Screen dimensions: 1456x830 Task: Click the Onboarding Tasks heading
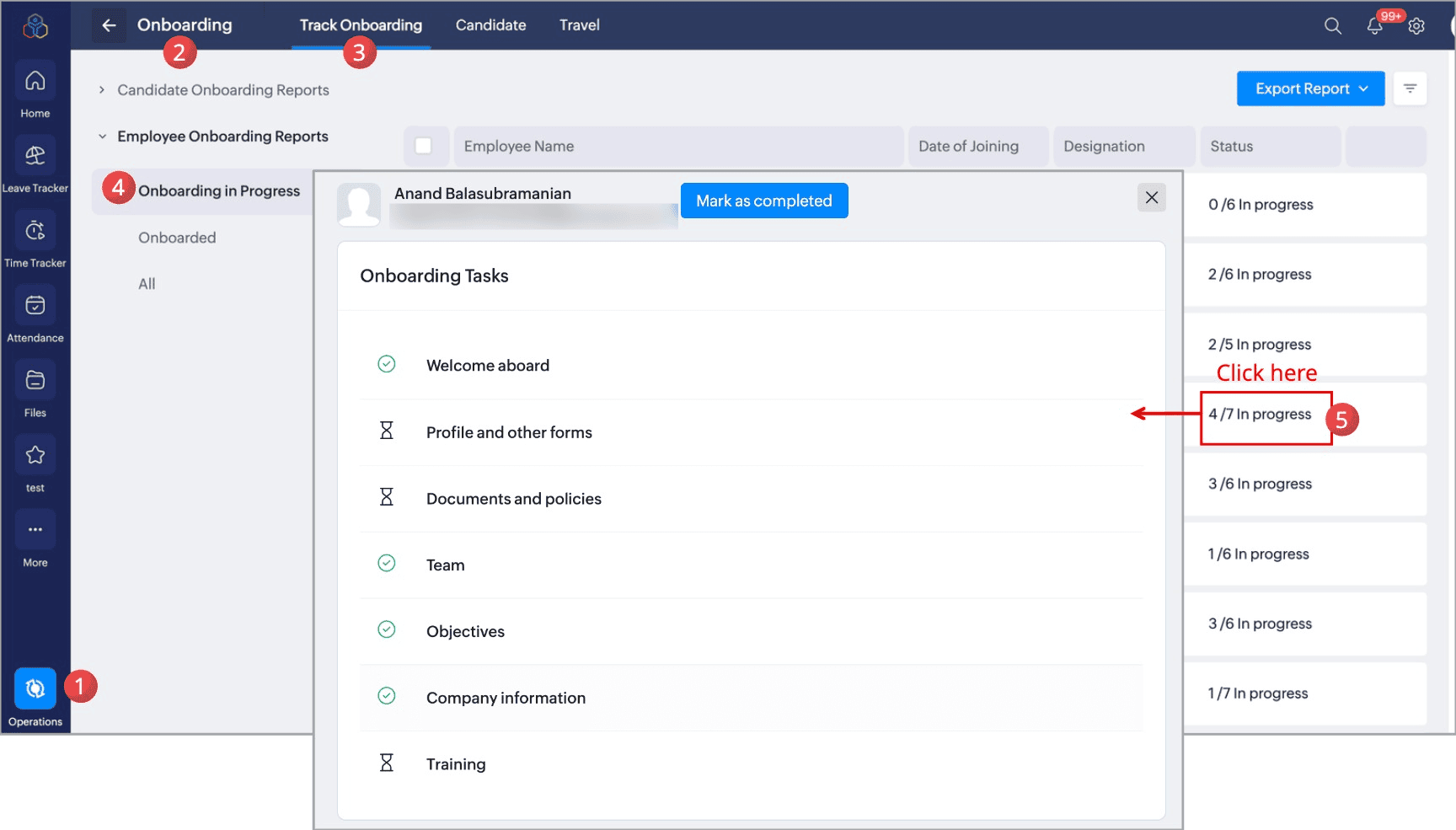tap(434, 276)
